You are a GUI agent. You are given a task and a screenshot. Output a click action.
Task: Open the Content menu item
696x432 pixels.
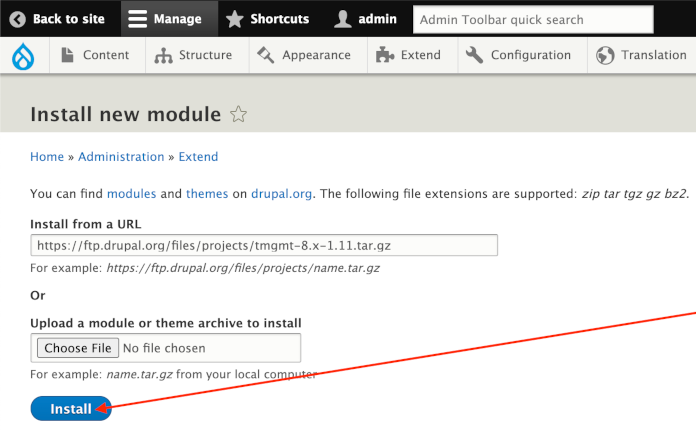point(106,55)
